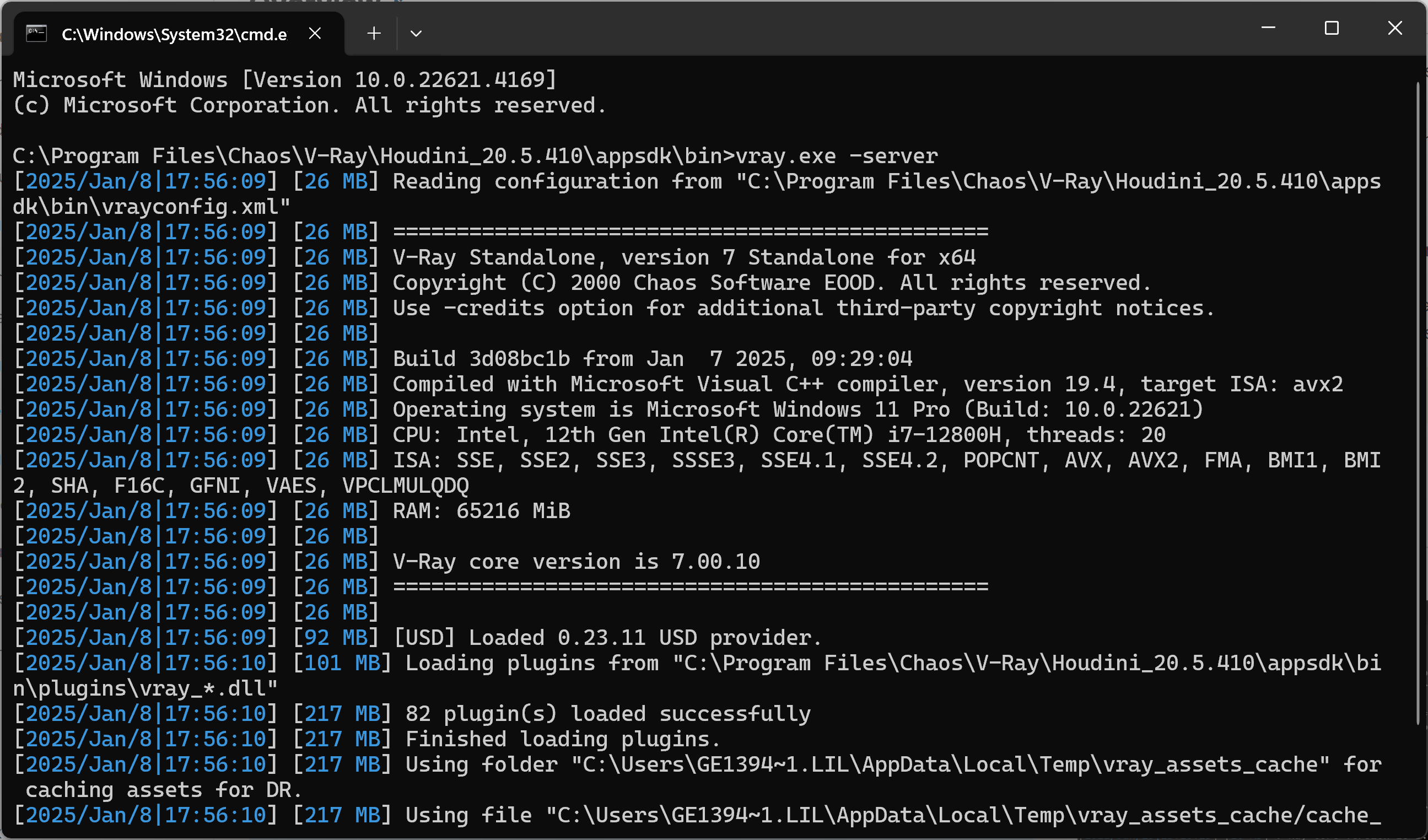Select the C:\Windows\System32\cmd.exe tab
The height and width of the screenshot is (840, 1428).
click(x=179, y=34)
